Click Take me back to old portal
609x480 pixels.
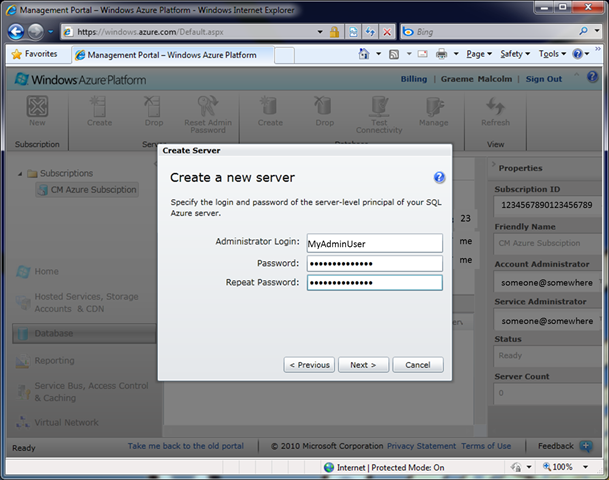(186, 446)
